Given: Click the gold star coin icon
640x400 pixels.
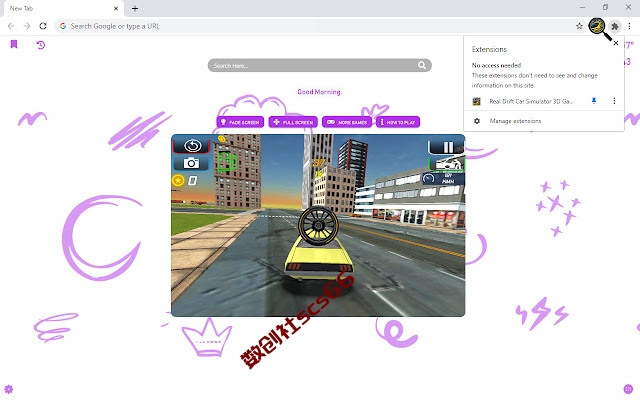Looking at the screenshot, I should [178, 180].
